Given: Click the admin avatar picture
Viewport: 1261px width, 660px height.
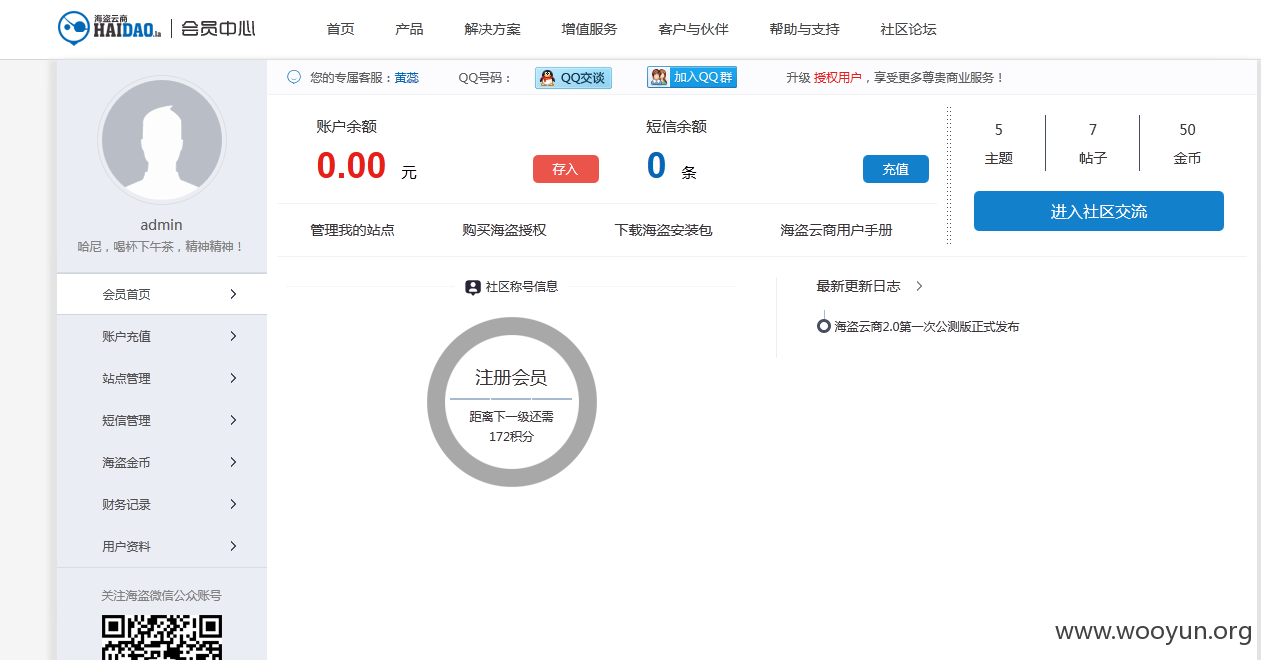Looking at the screenshot, I should coord(162,140).
